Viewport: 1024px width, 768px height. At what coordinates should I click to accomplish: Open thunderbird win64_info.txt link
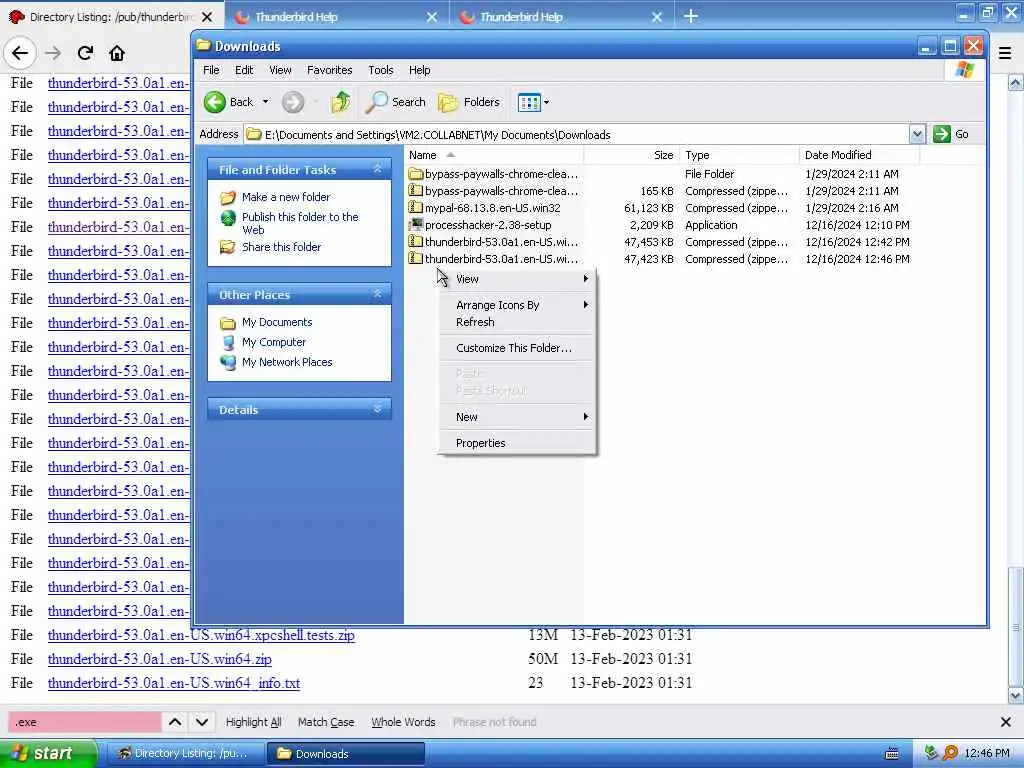coord(174,683)
